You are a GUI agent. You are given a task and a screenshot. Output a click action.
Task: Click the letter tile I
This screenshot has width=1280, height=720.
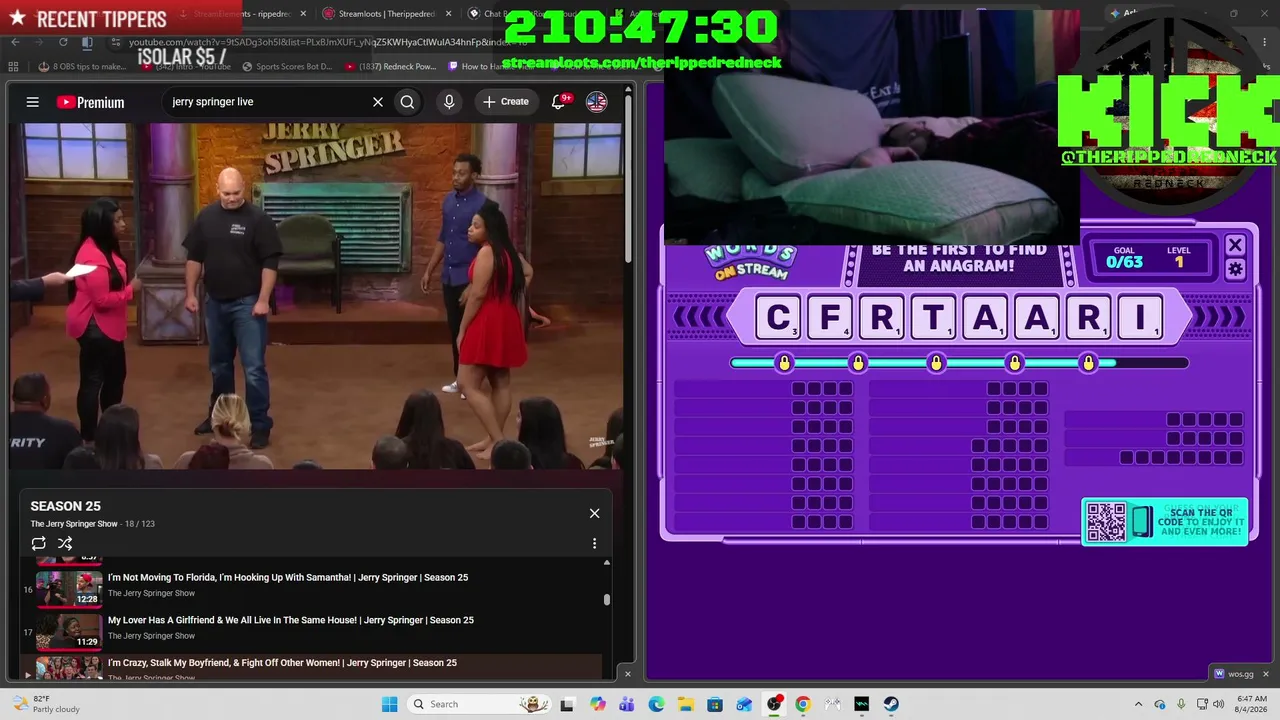1140,318
